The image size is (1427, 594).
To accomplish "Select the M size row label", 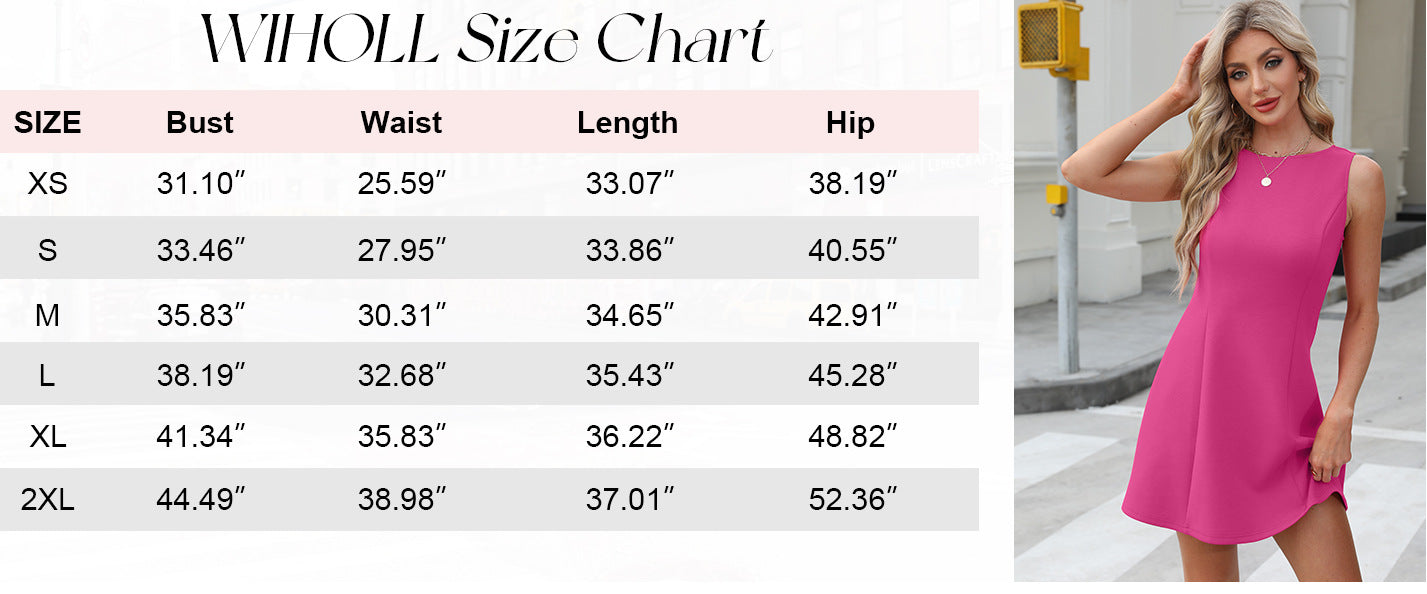I will tap(47, 316).
